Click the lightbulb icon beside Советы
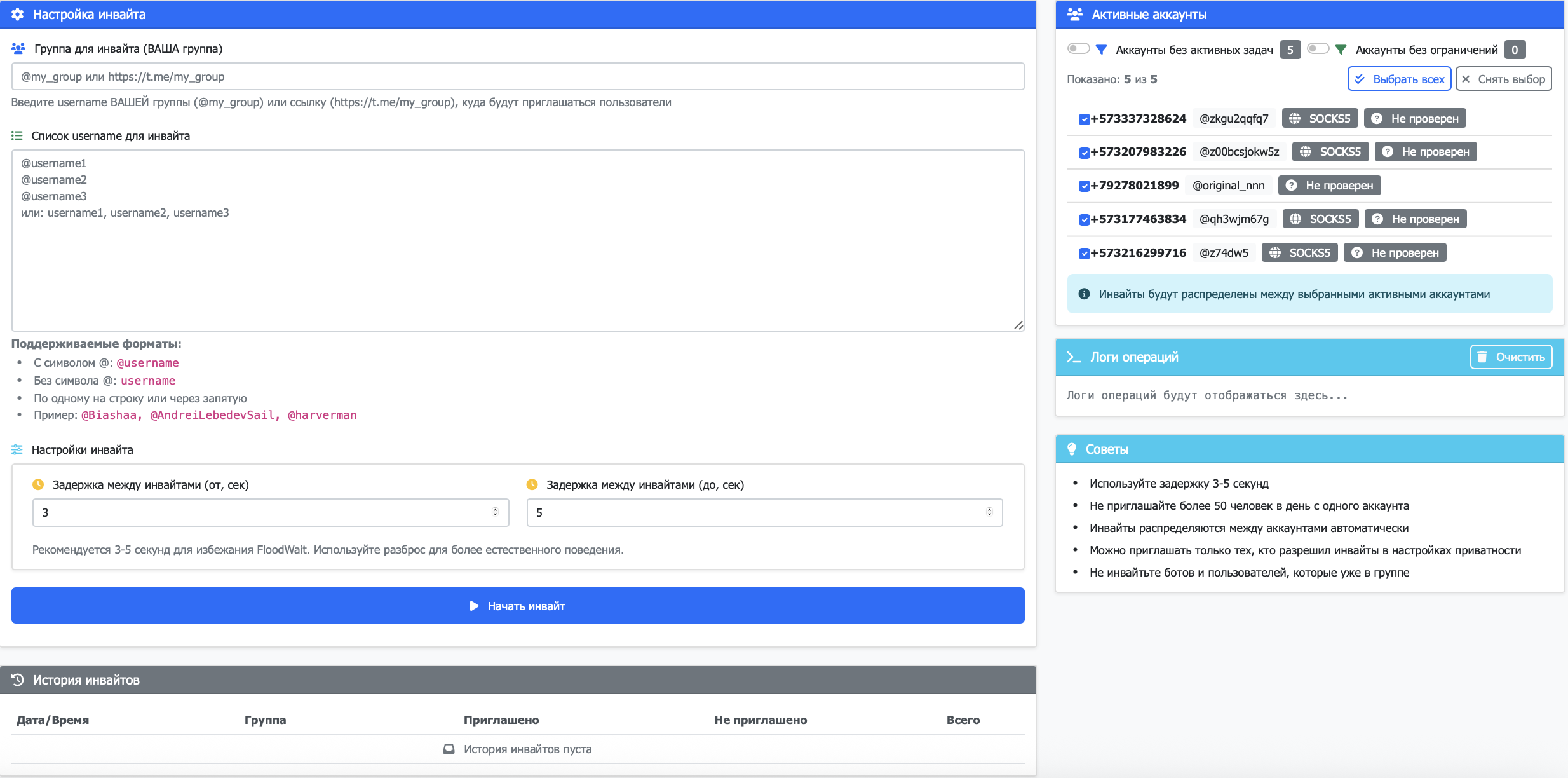The image size is (1568, 778). click(x=1072, y=449)
